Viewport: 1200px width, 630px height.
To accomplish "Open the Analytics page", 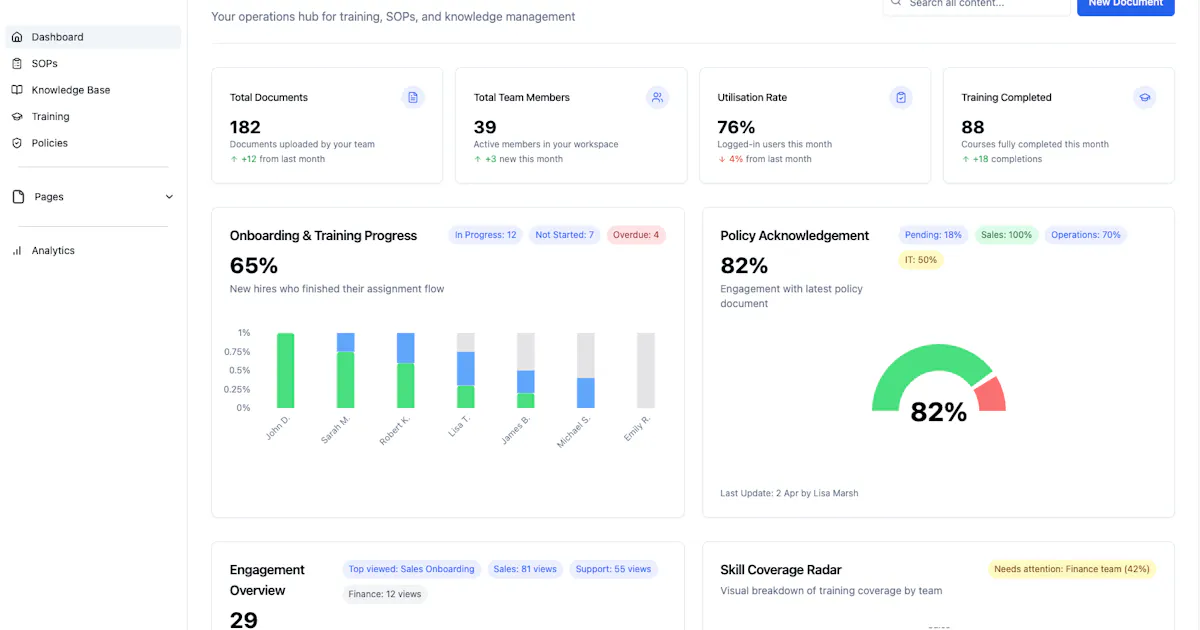I will coord(93,251).
